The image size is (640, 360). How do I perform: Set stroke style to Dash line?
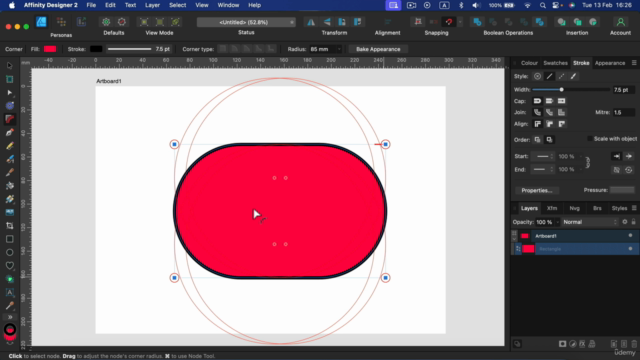pos(562,76)
